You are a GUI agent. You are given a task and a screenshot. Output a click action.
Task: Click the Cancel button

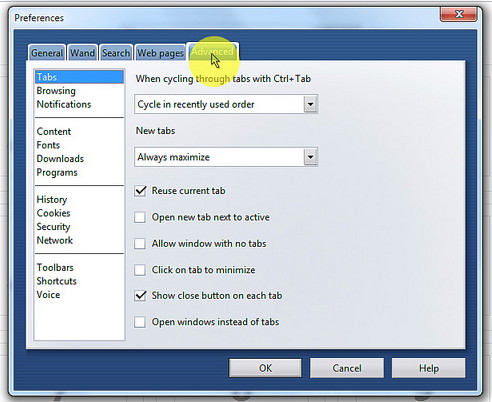347,368
